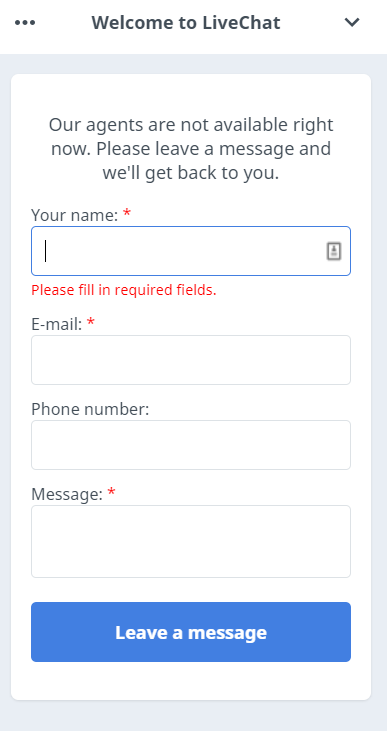Viewport: 387px width, 731px height.
Task: Click the red asterisk beside Message
Action: tap(111, 493)
